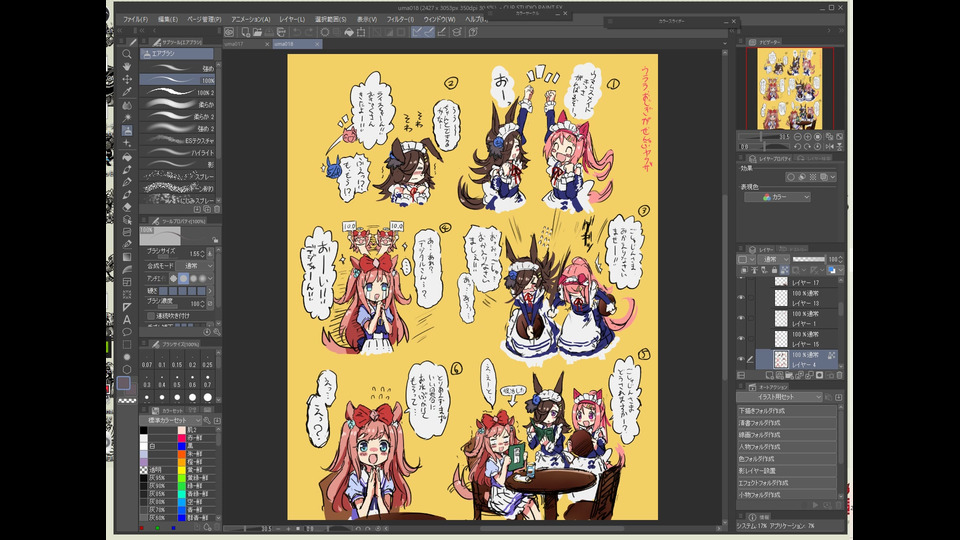Click the help question mark icon

(473, 32)
